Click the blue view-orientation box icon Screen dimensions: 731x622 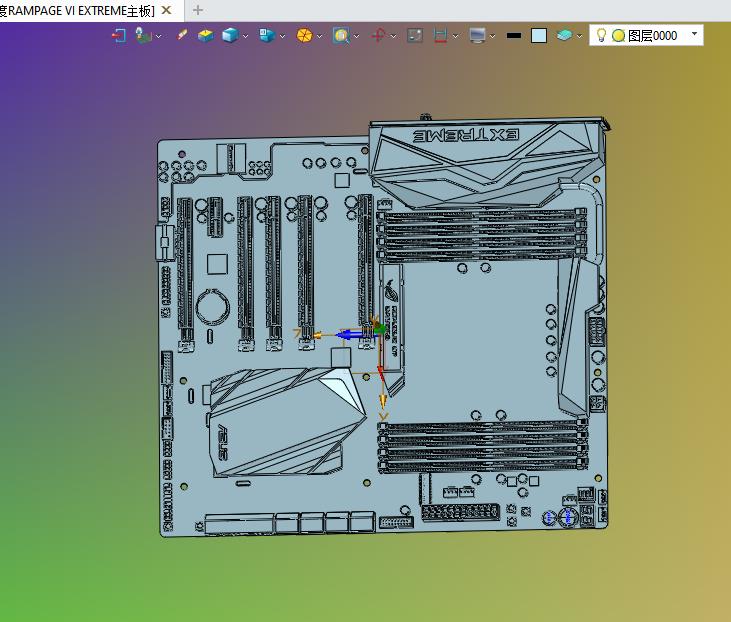(267, 35)
